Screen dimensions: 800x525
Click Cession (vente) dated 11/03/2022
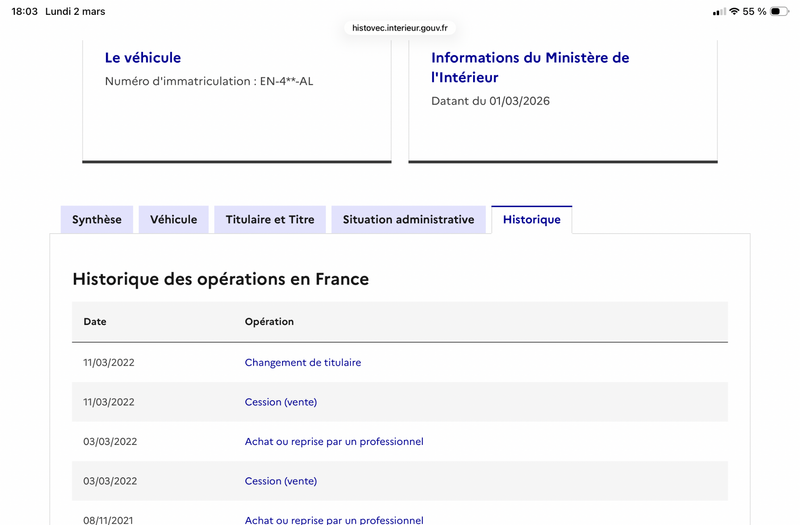281,402
